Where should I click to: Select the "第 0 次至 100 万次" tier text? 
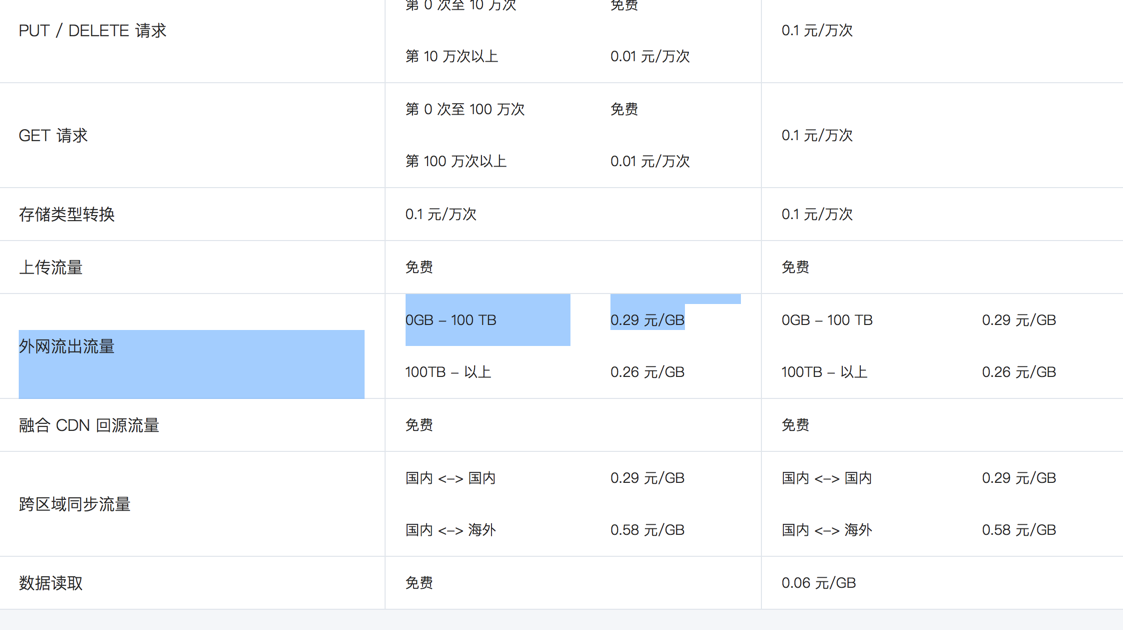tap(465, 110)
